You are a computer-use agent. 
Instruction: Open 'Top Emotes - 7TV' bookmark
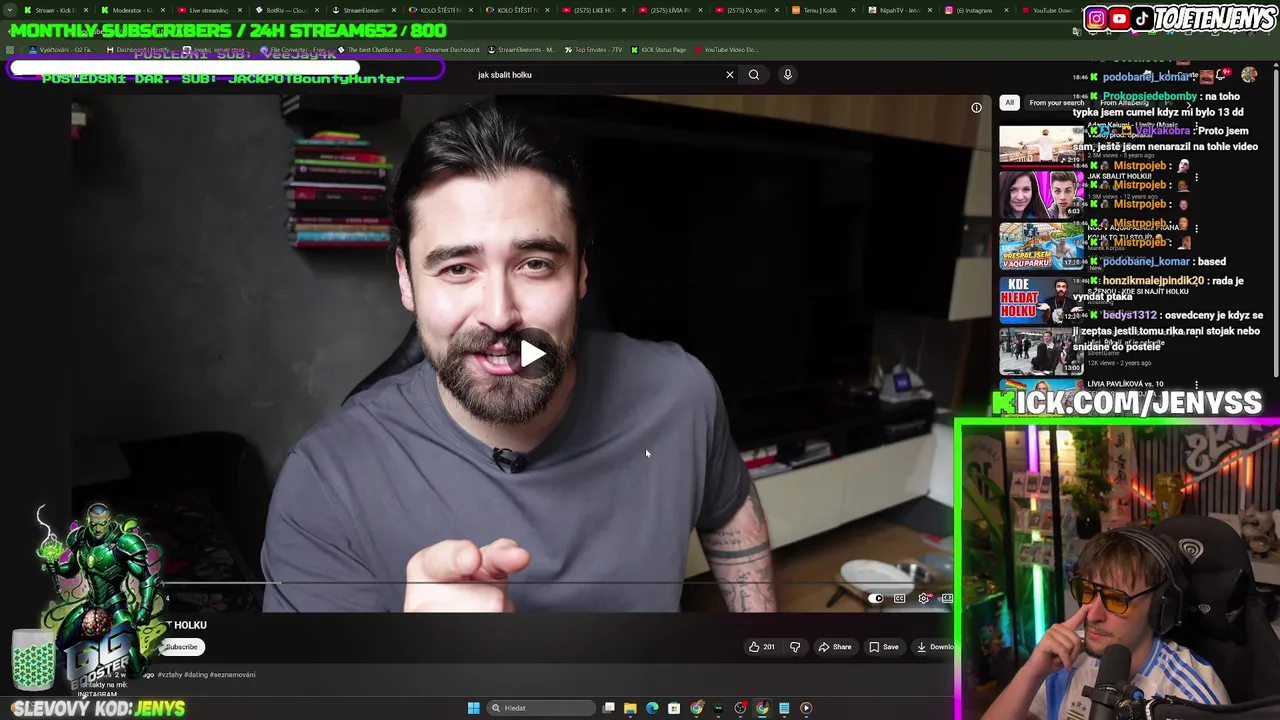pyautogui.click(x=594, y=49)
